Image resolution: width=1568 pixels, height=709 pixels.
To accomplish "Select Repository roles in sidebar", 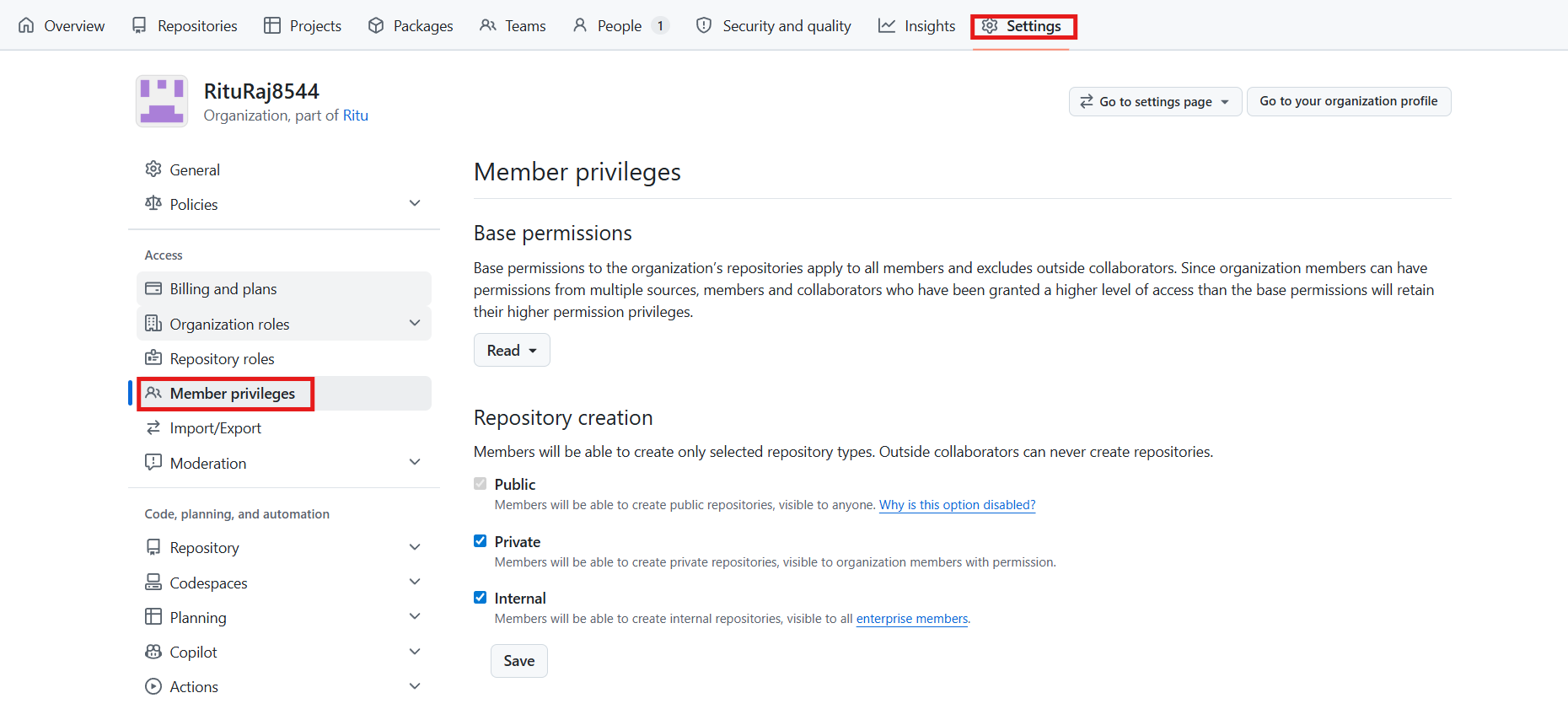I will tap(284, 358).
